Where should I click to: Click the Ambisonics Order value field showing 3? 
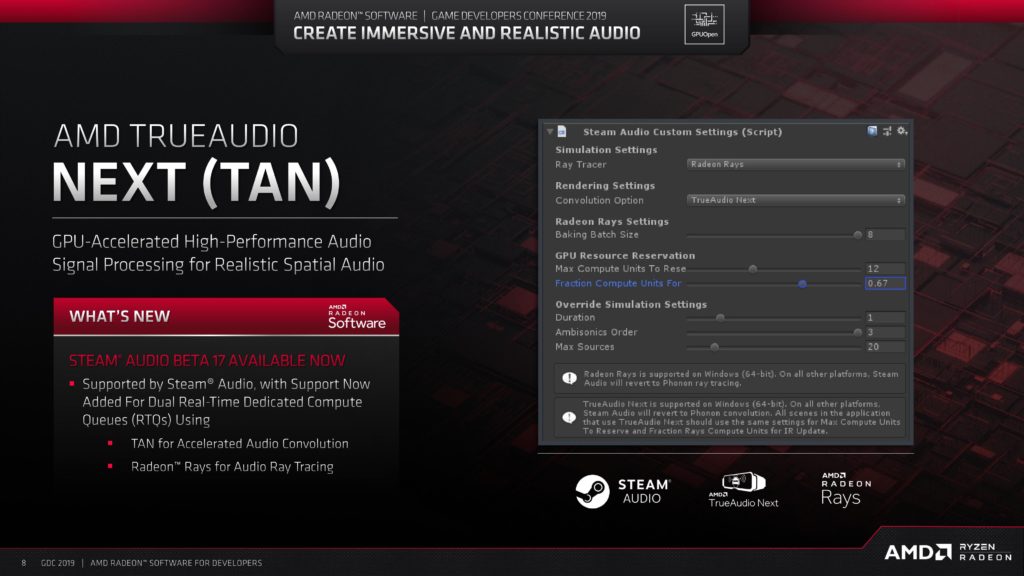click(885, 332)
